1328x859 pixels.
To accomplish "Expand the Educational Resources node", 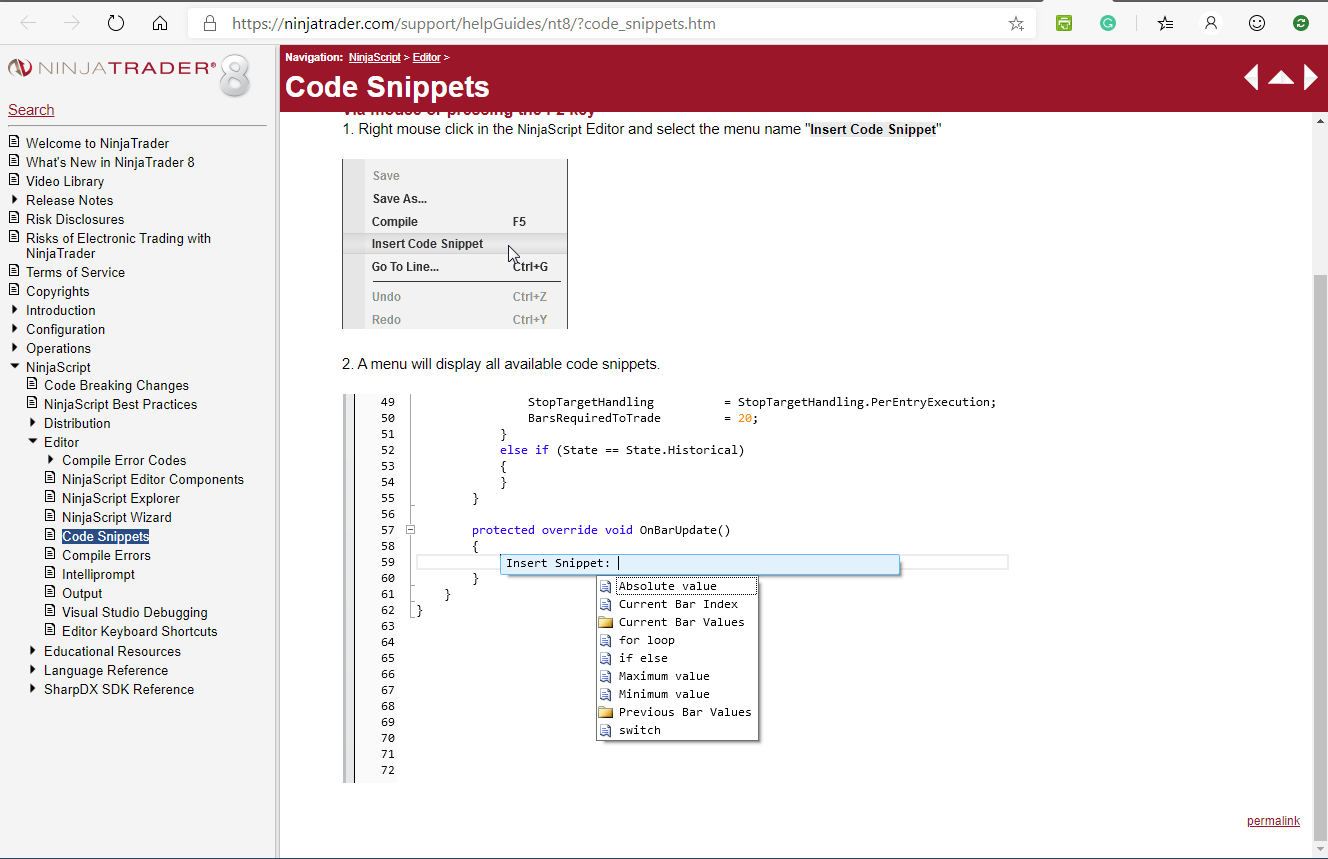I will [33, 651].
